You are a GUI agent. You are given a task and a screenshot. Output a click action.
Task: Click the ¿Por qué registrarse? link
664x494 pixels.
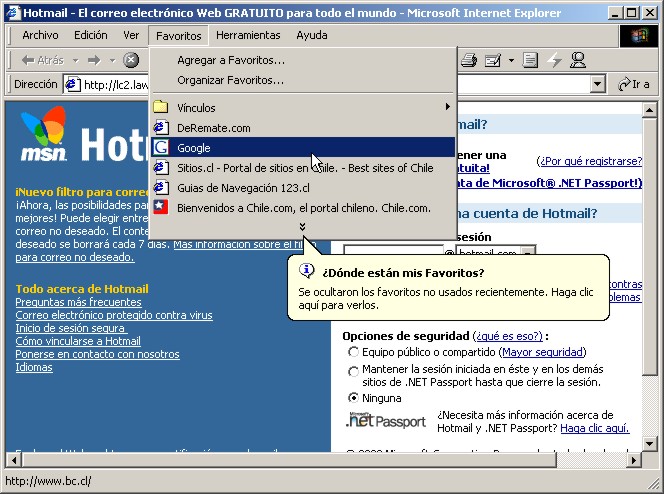click(590, 161)
